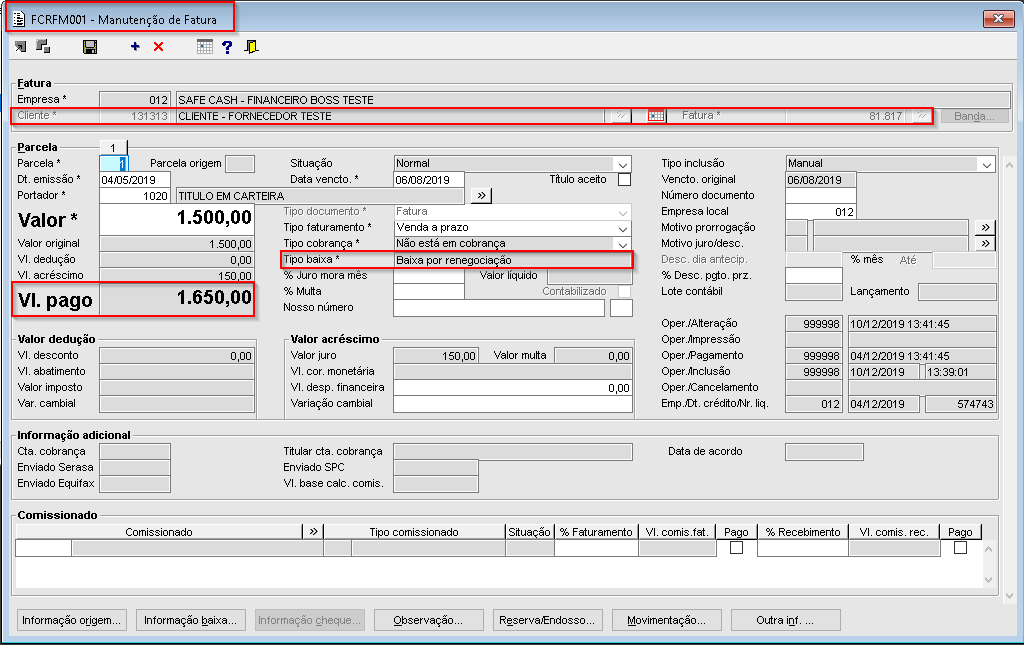The width and height of the screenshot is (1024, 645).
Task: Open the Observação... dialog
Action: 428,620
